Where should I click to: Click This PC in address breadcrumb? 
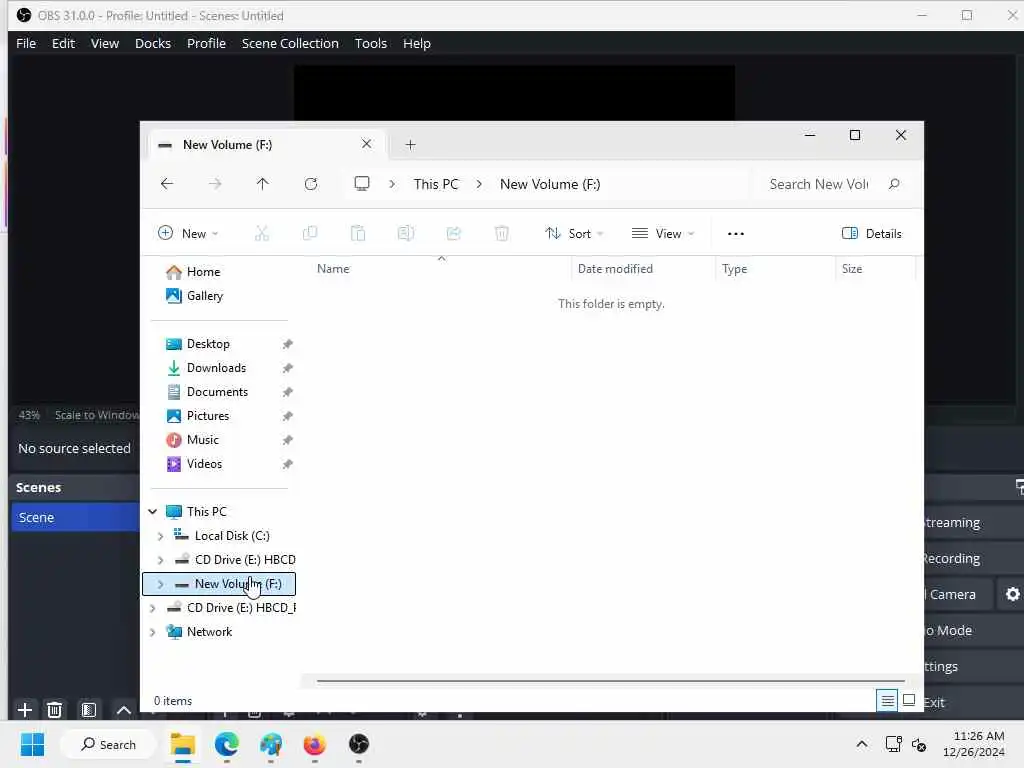click(436, 184)
